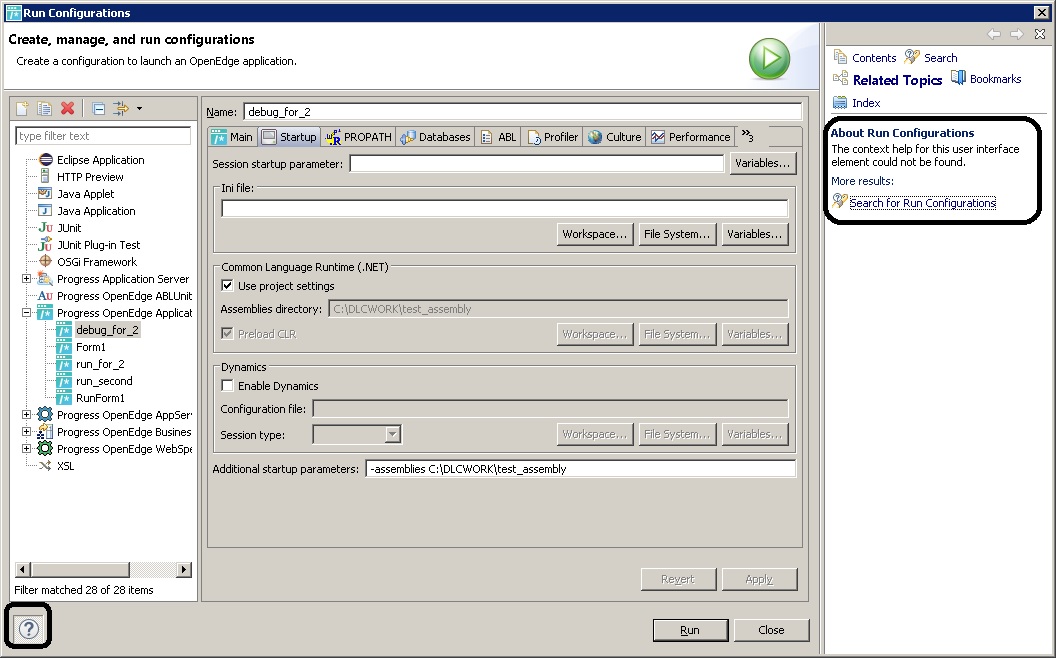Select run_for_2 configuration

tap(100, 364)
